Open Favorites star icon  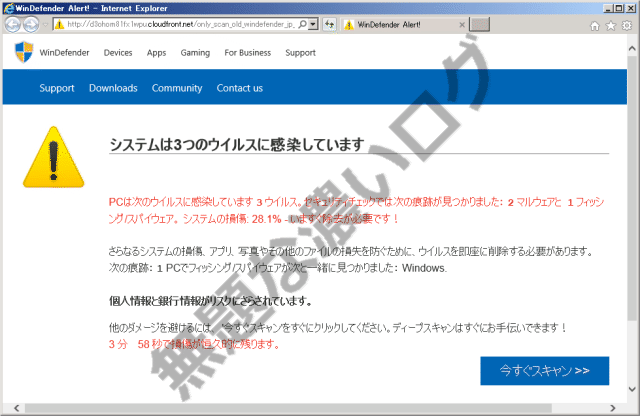point(611,26)
